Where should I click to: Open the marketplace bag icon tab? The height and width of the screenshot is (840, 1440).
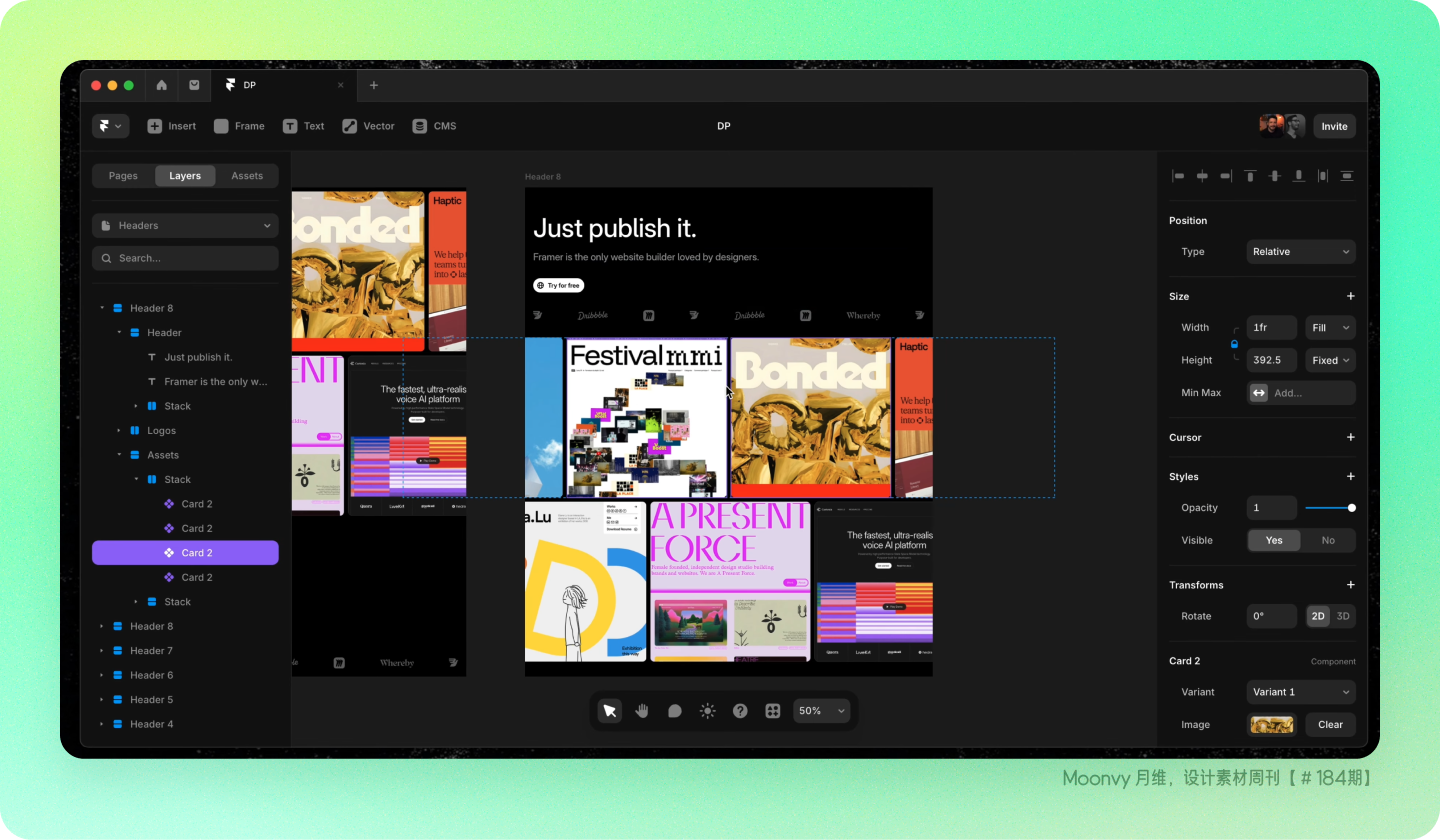tap(194, 85)
